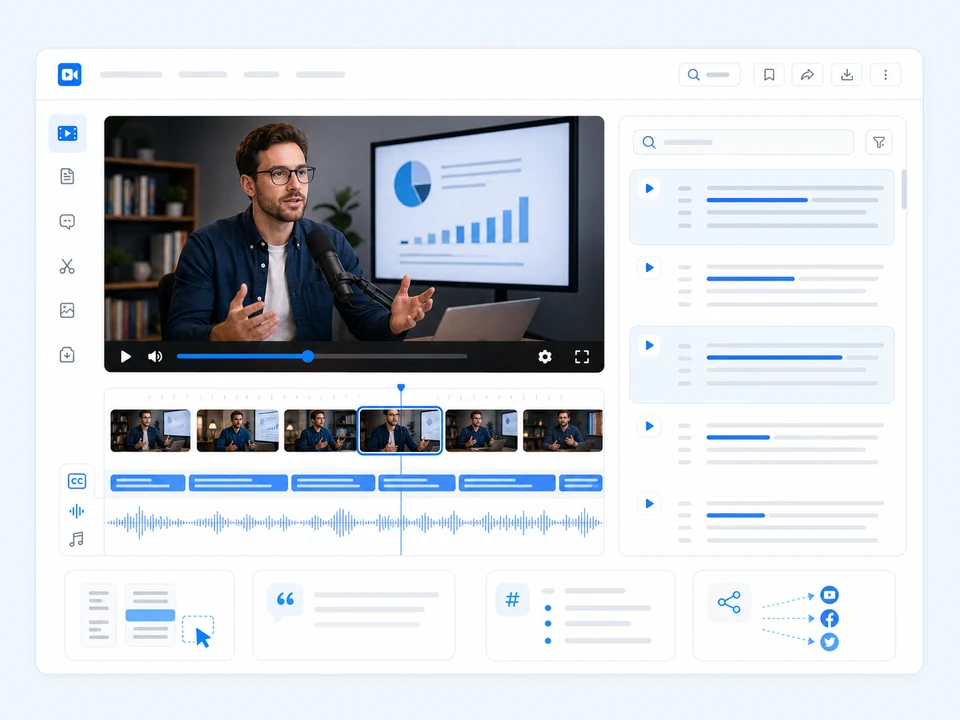
Task: Enter fullscreen from the video player
Action: click(x=582, y=356)
